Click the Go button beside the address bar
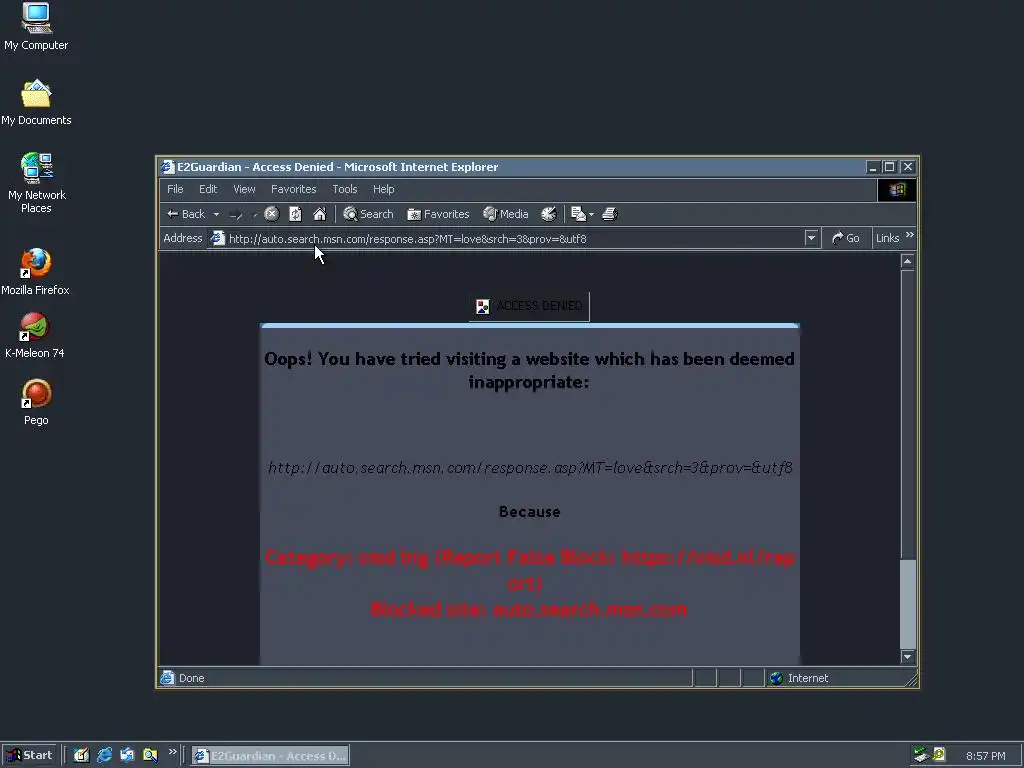This screenshot has width=1024, height=768. 846,238
